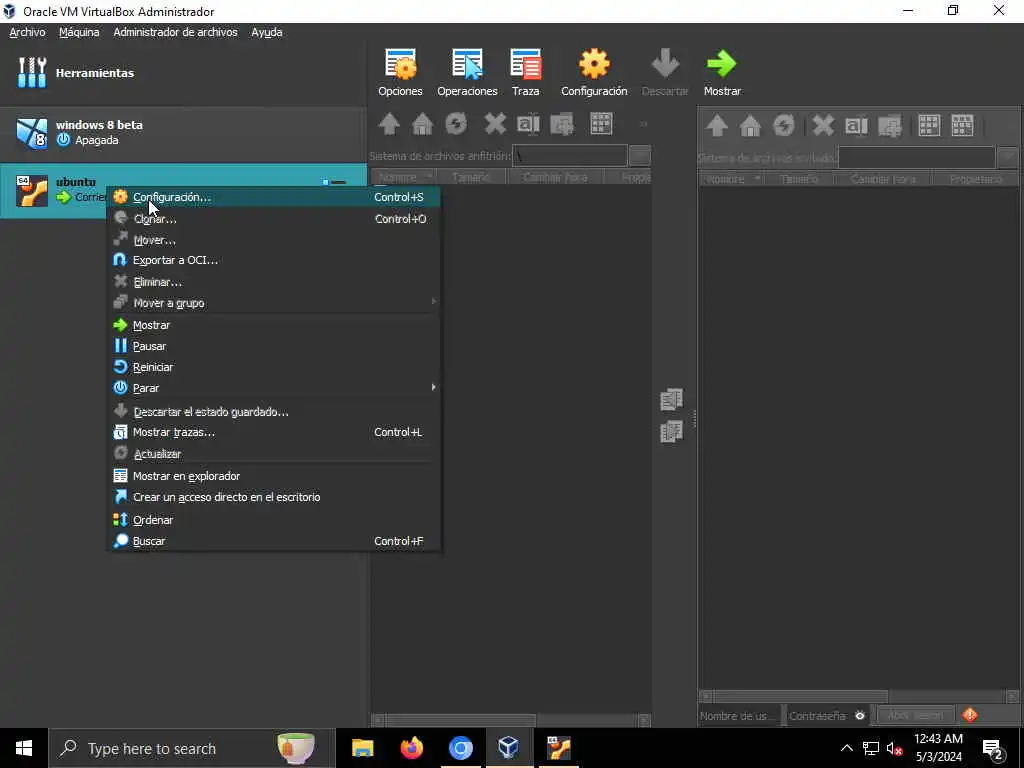This screenshot has height=768, width=1024.
Task: Choose Reiniciar from the context menu
Action: tap(274, 367)
